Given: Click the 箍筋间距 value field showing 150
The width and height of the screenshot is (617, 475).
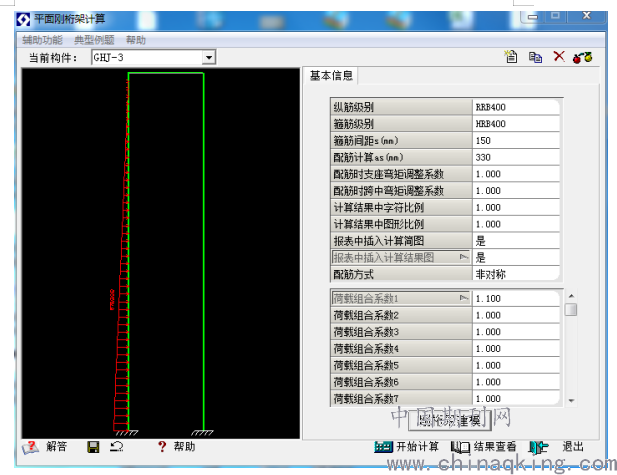Looking at the screenshot, I should coord(516,141).
